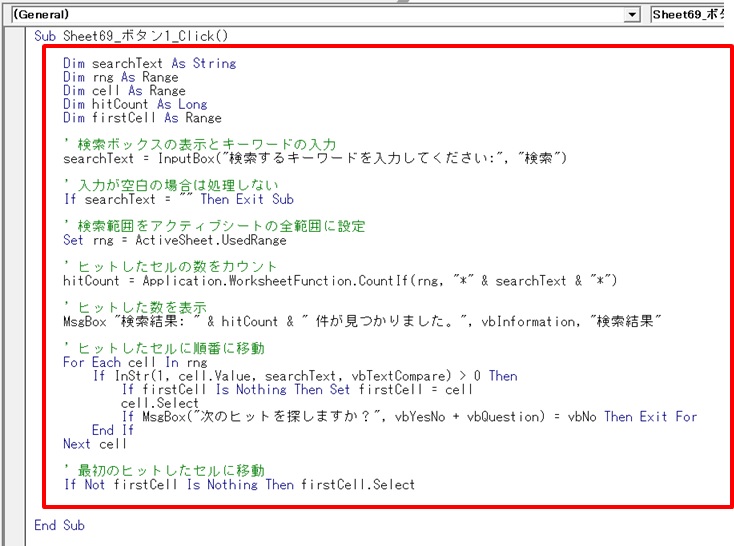This screenshot has width=734, height=546.
Task: Open the (General) object dropdown arrow
Action: [632, 15]
